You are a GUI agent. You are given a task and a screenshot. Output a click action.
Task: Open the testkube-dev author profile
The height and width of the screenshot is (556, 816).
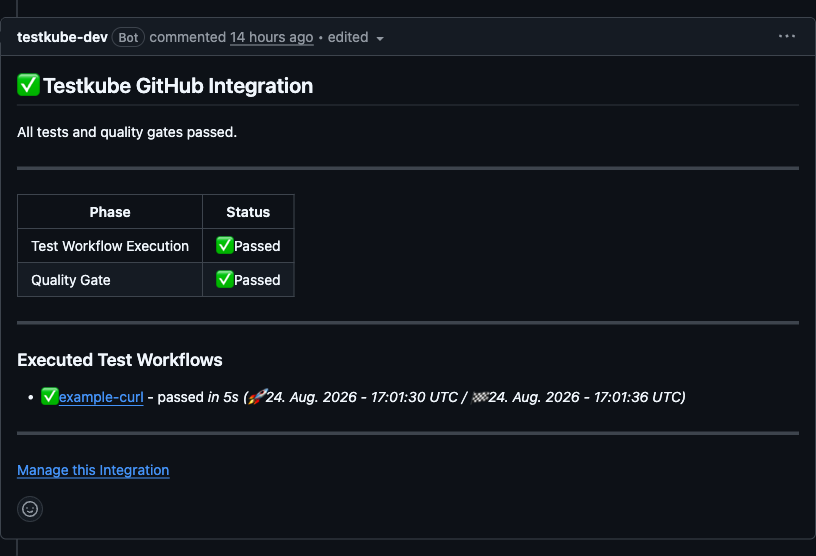62,37
